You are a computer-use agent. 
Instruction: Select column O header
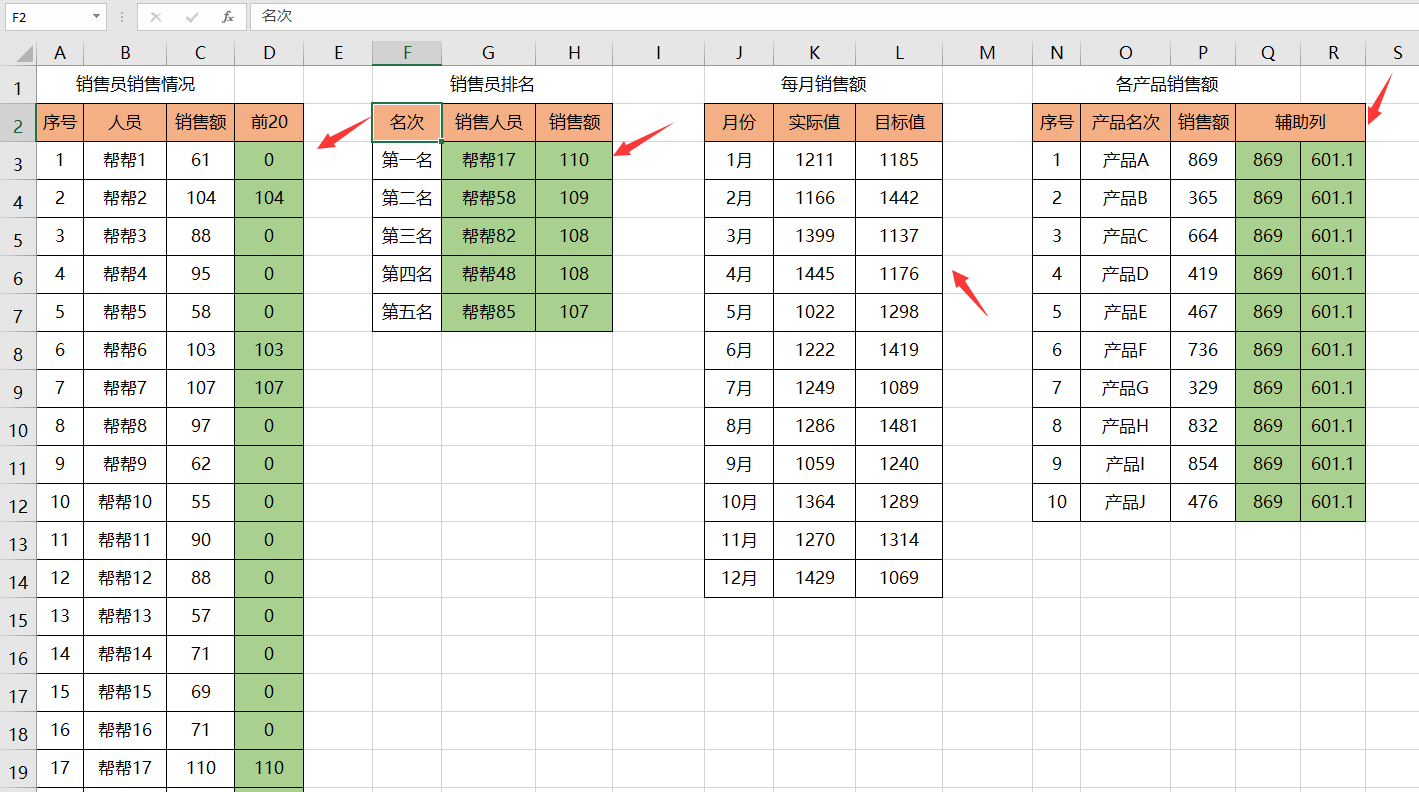click(x=1126, y=53)
